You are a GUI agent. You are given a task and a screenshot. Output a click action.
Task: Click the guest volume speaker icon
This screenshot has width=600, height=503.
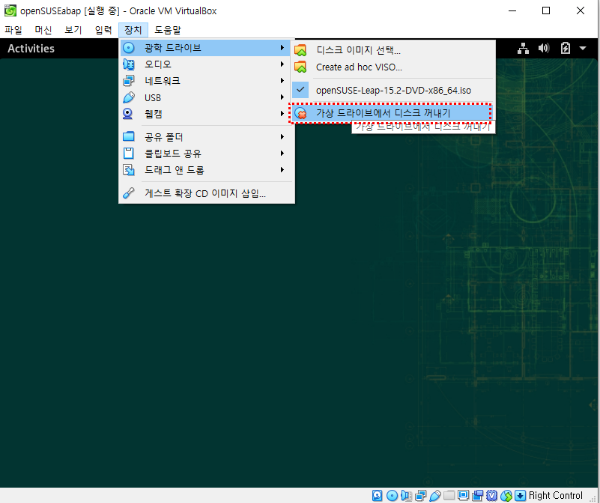click(x=544, y=48)
